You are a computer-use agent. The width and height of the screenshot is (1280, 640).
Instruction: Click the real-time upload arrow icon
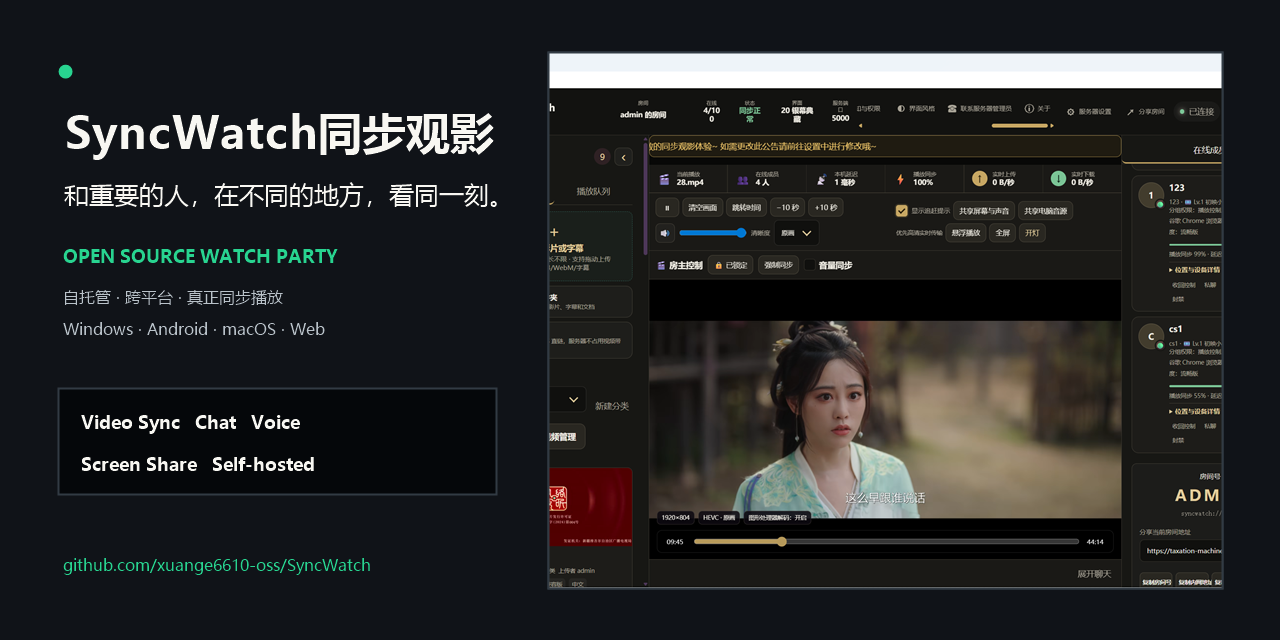point(979,179)
